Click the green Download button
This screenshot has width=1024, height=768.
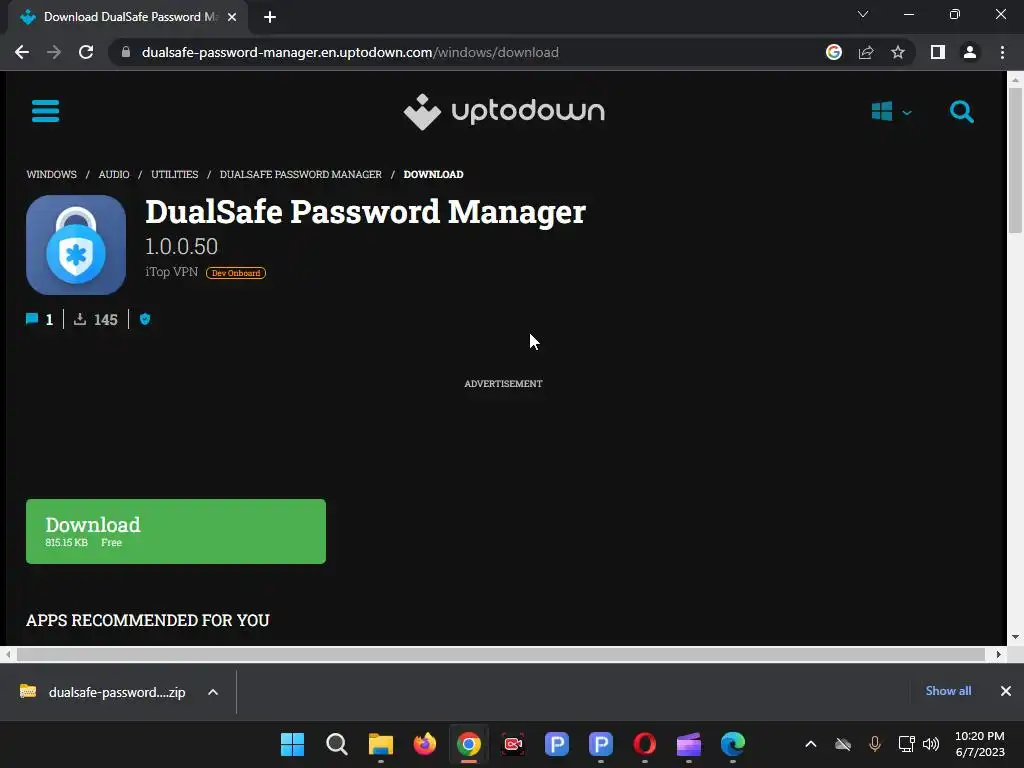[x=176, y=532]
